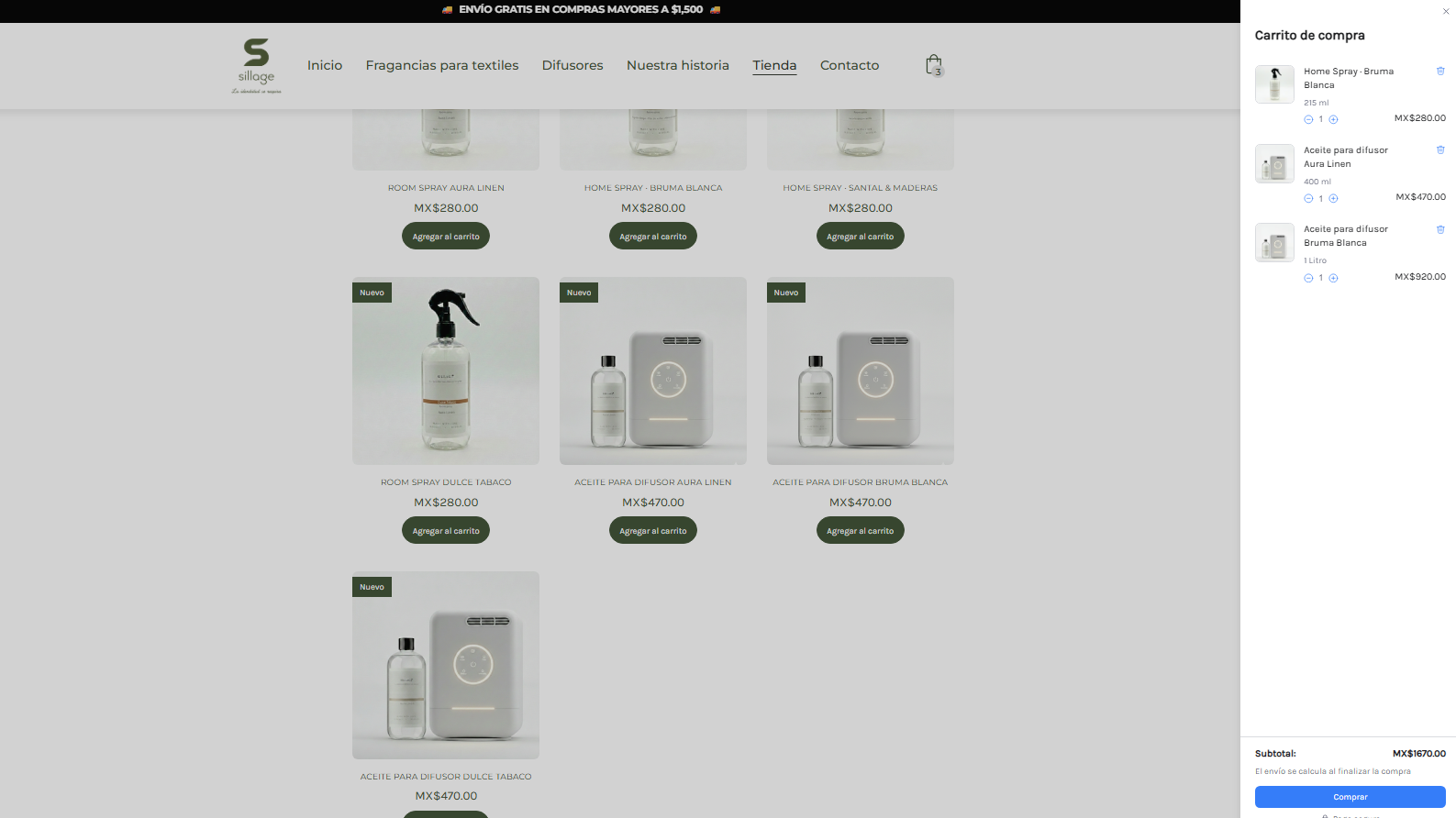
Task: Open ROOM SPRAY AURA LINEN product title
Action: [x=446, y=188]
